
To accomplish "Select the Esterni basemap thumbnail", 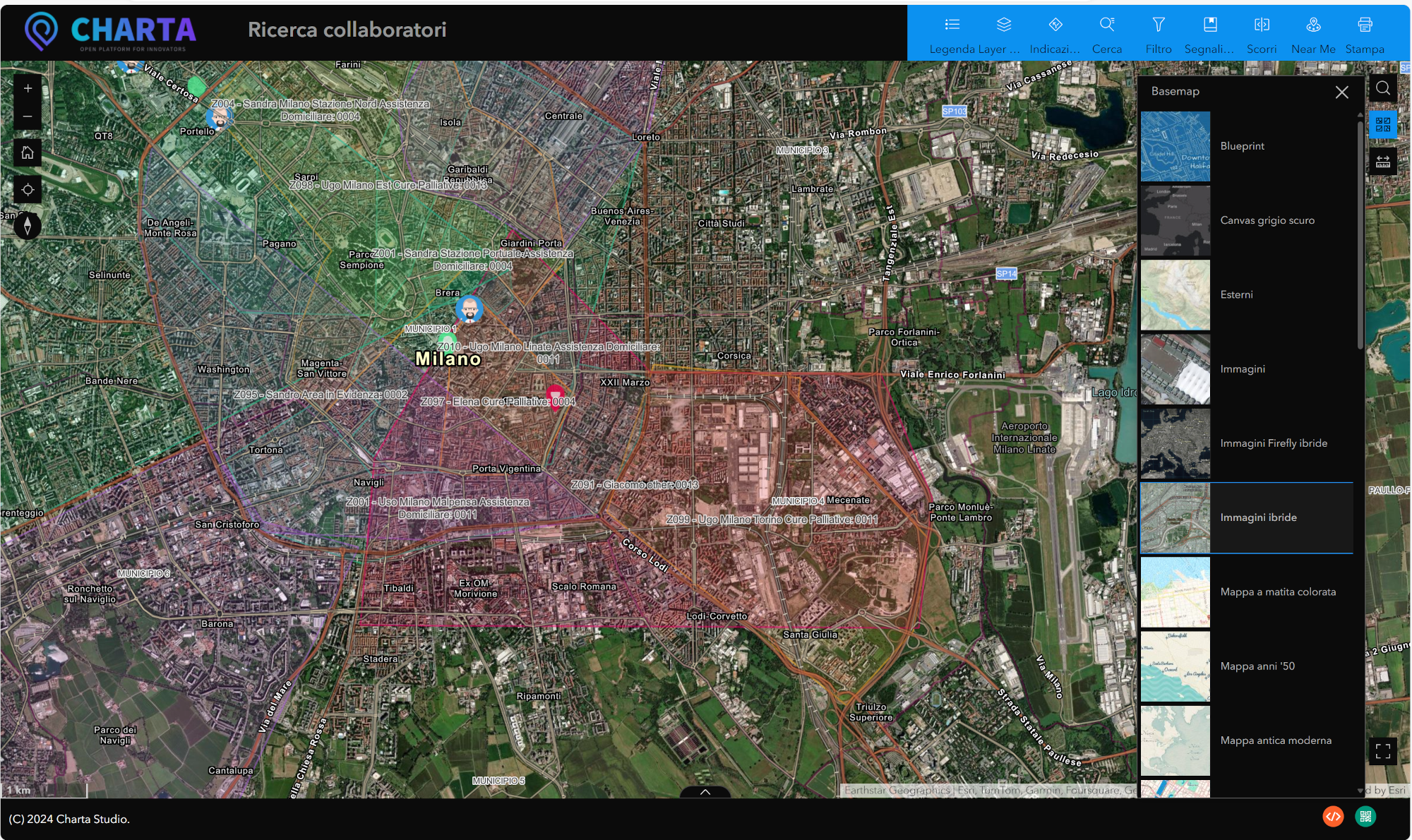I will pos(1175,295).
